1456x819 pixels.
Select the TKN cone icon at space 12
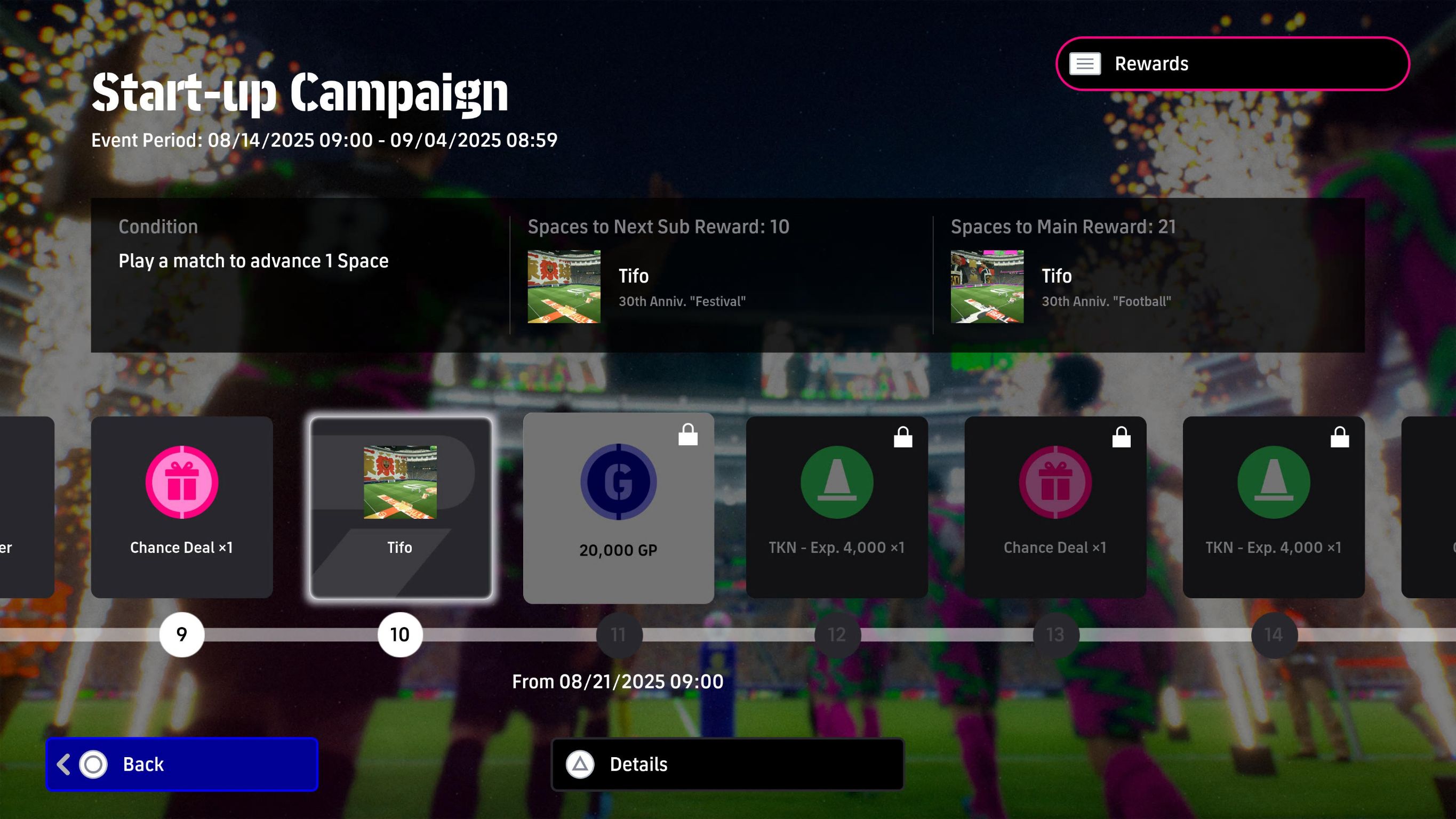836,482
